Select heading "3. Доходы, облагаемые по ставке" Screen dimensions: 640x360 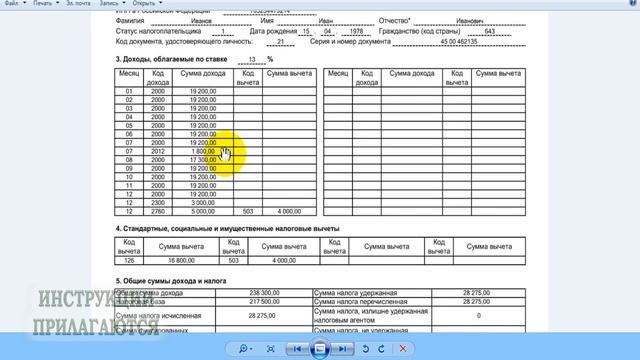coord(171,59)
